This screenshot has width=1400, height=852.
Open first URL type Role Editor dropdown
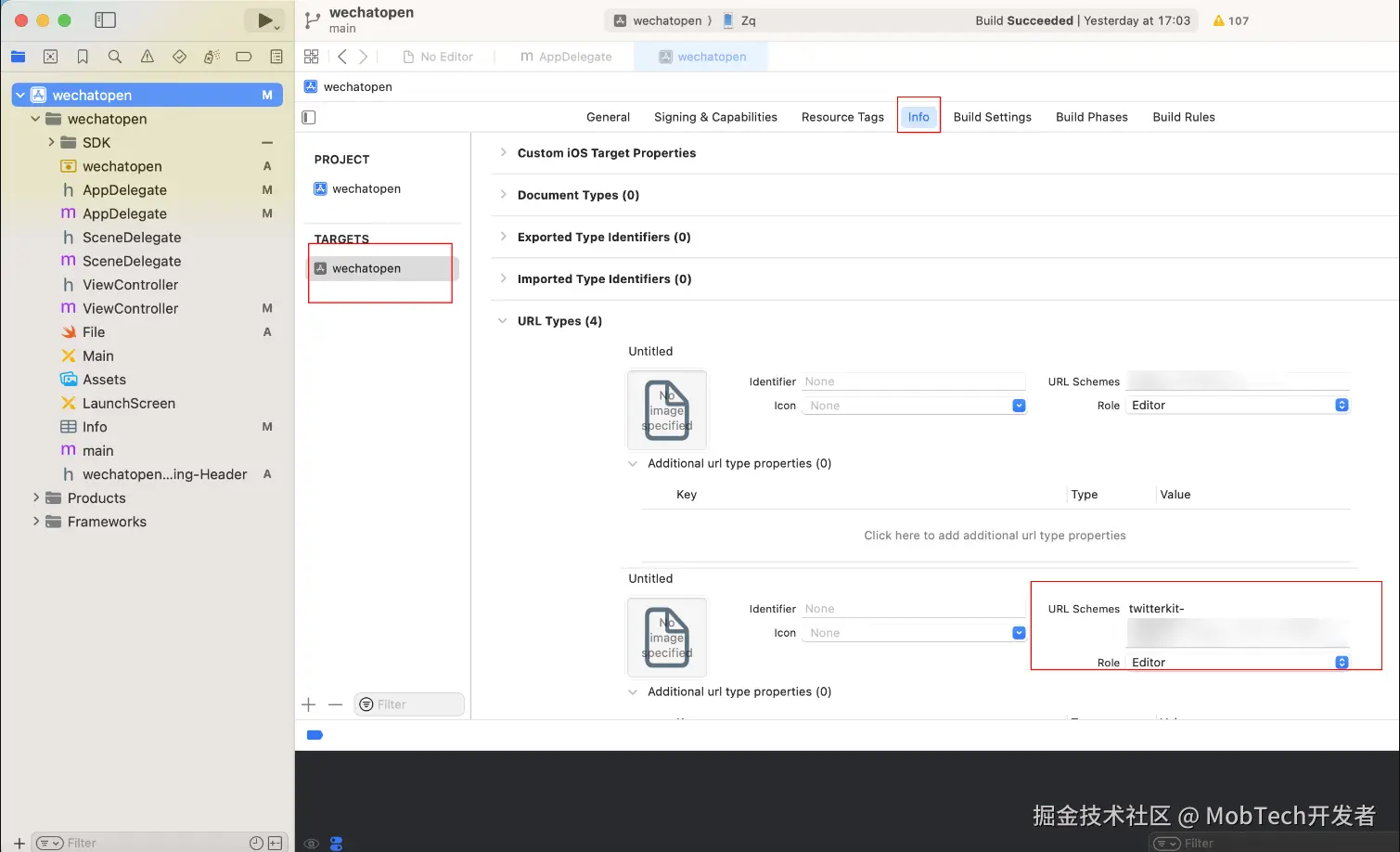click(x=1238, y=406)
